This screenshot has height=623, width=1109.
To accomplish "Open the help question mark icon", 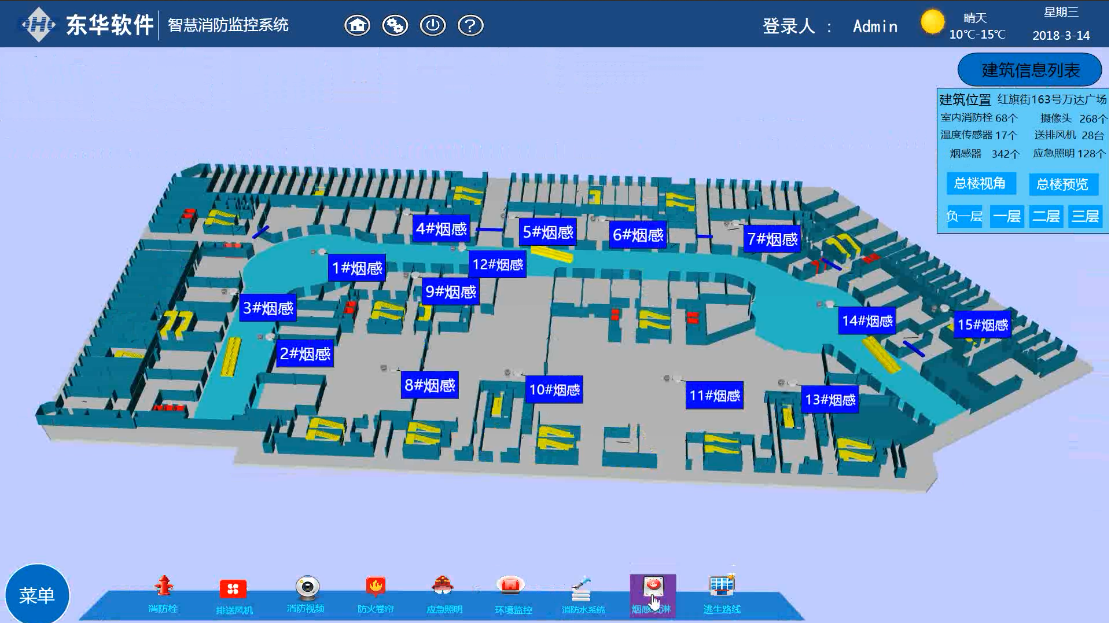I will point(471,26).
